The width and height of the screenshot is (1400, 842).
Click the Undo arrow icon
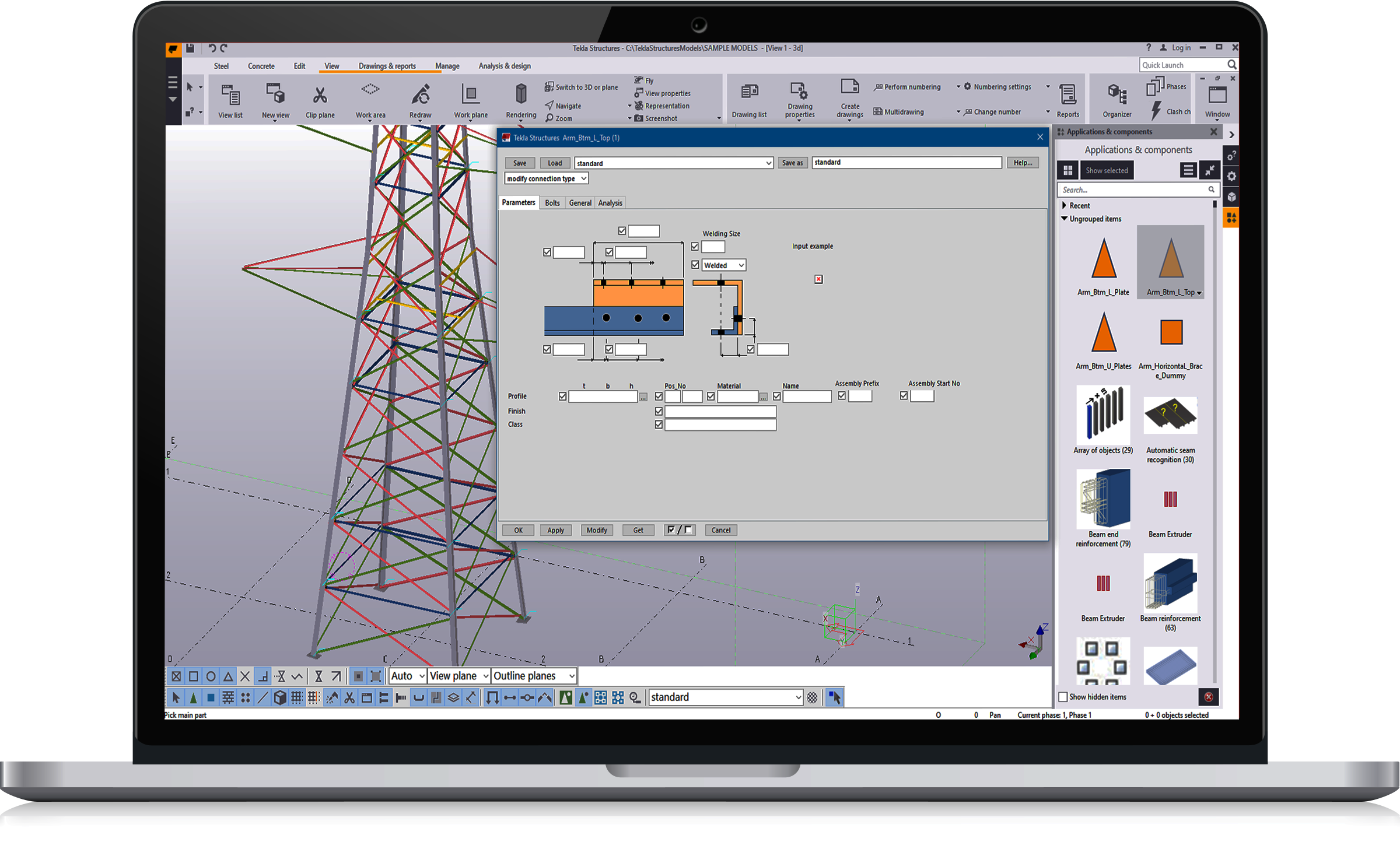(x=212, y=48)
